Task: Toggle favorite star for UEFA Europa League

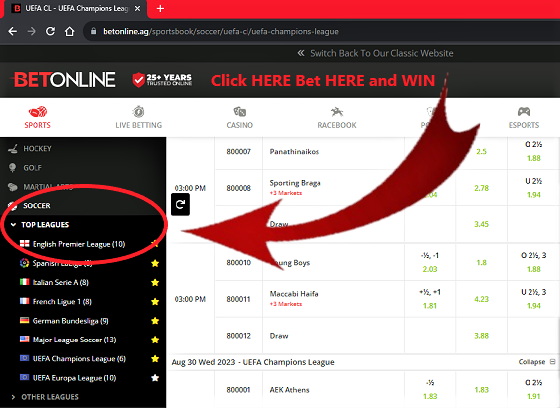Action: pos(155,378)
